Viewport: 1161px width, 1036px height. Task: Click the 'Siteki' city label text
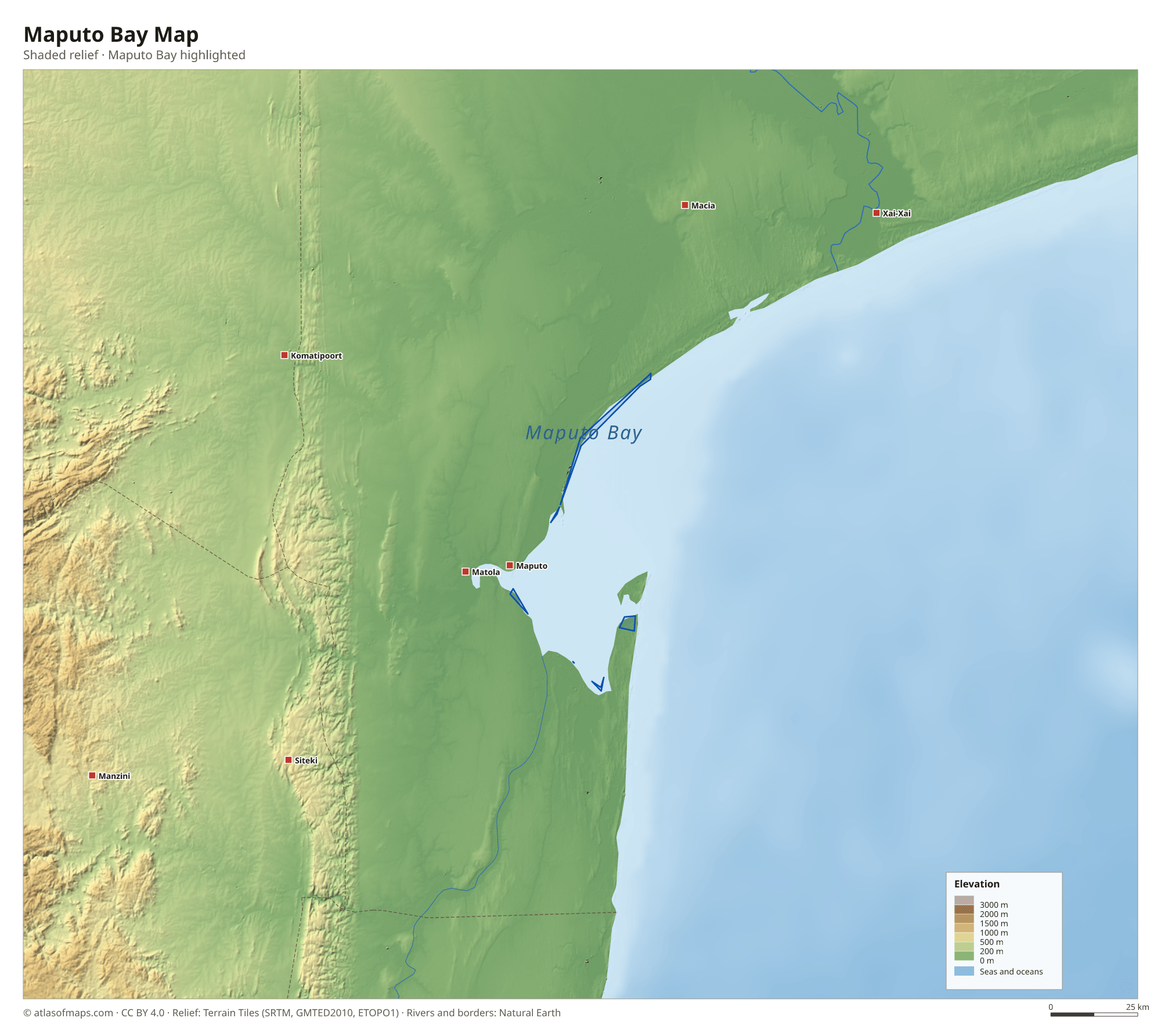306,760
